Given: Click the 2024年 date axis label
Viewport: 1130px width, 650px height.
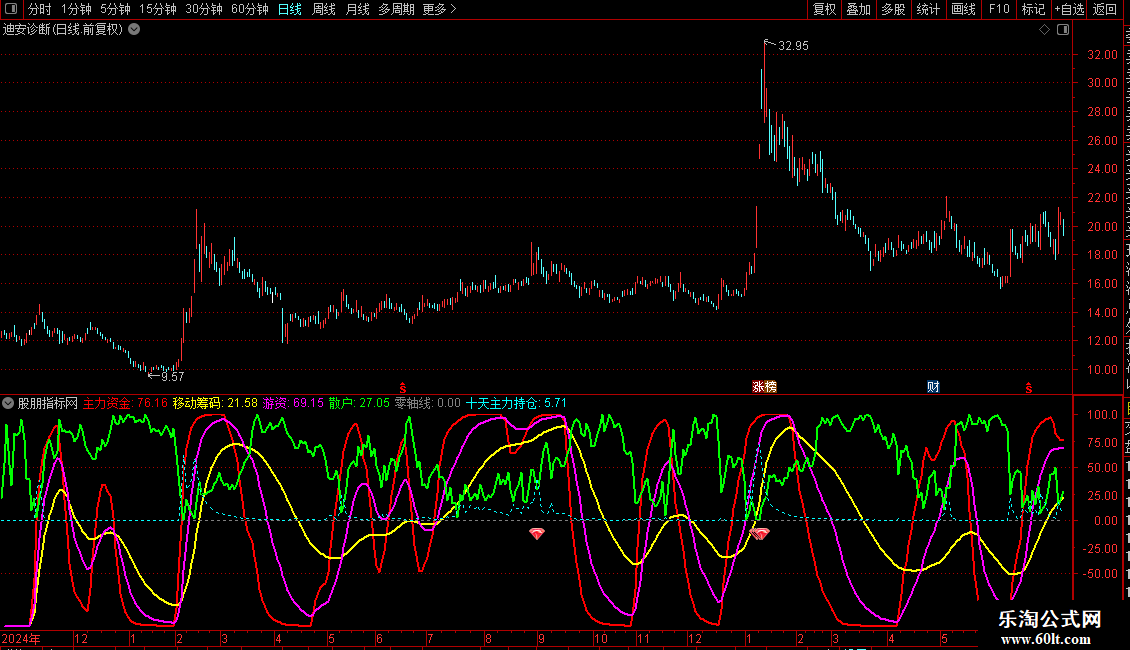Looking at the screenshot, I should coord(21,638).
